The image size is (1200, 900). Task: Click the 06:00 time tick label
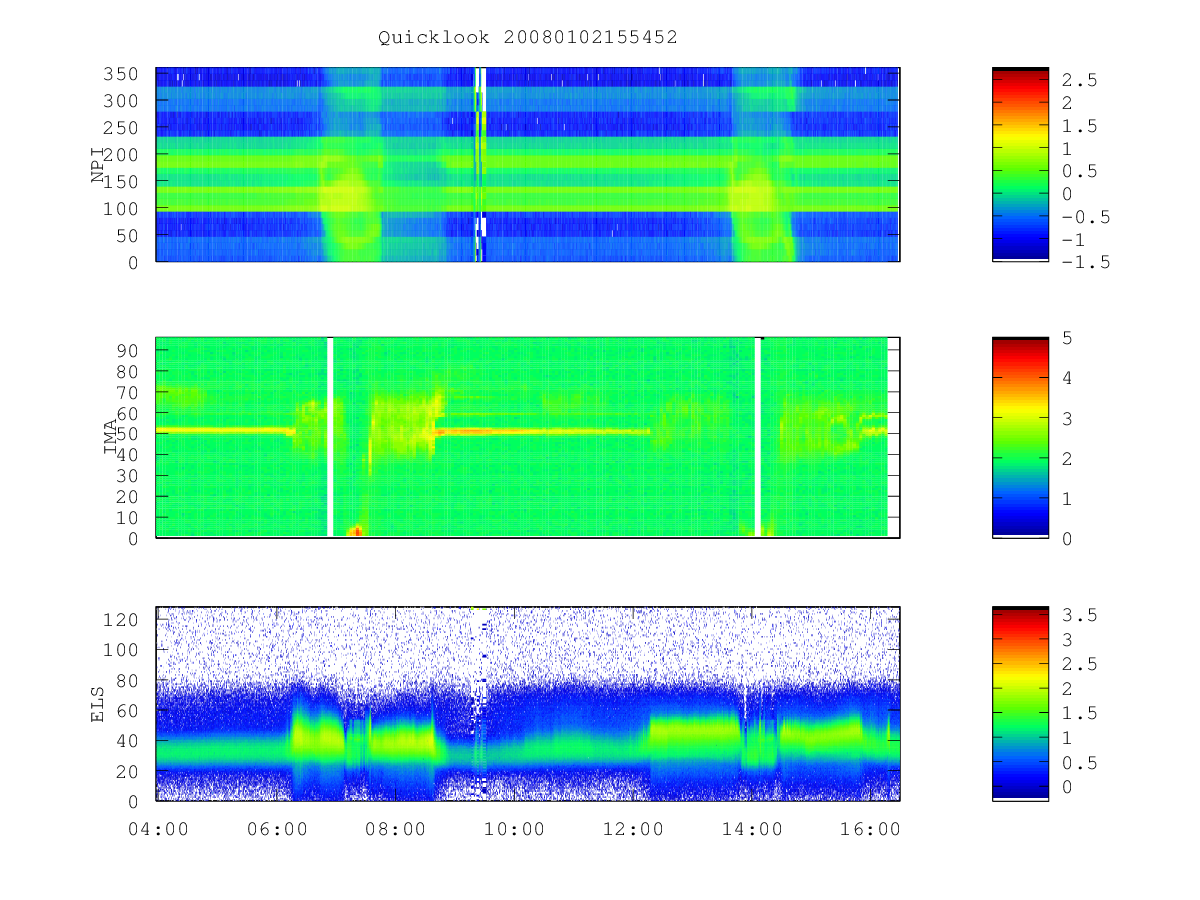click(x=278, y=829)
